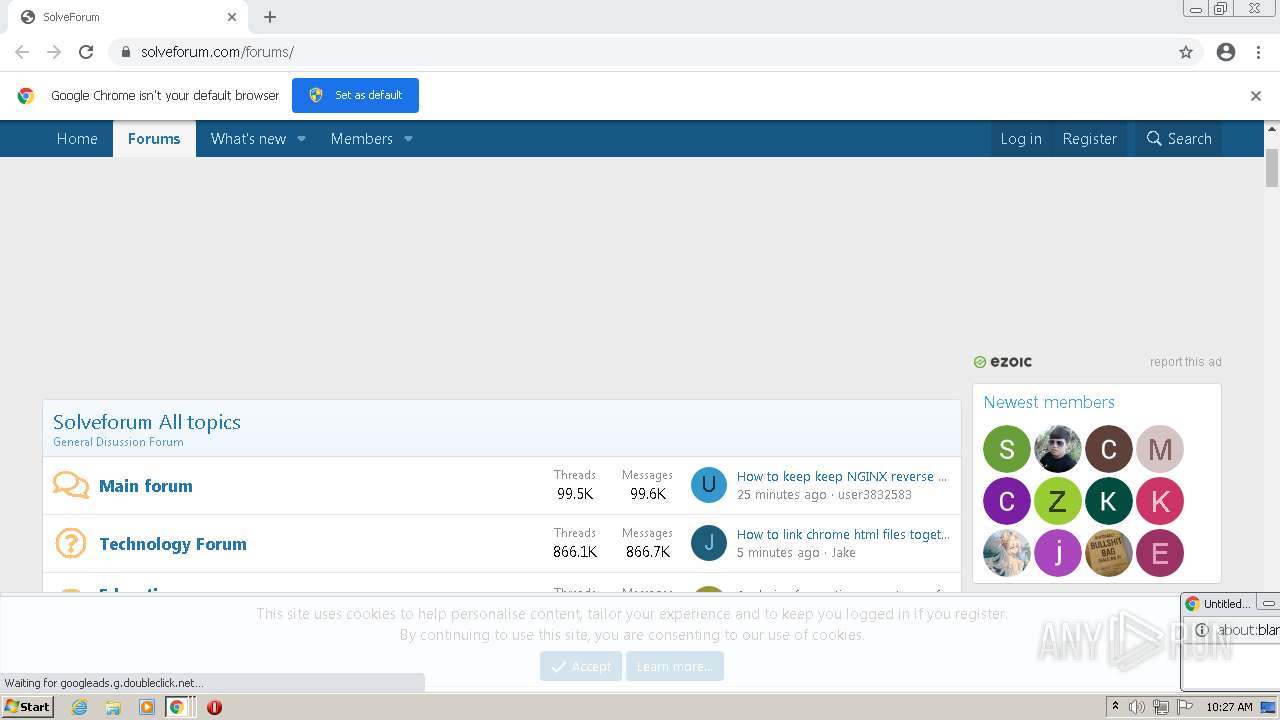Click the J avatar in Technology Forum row
Image resolution: width=1280 pixels, height=720 pixels.
709,543
